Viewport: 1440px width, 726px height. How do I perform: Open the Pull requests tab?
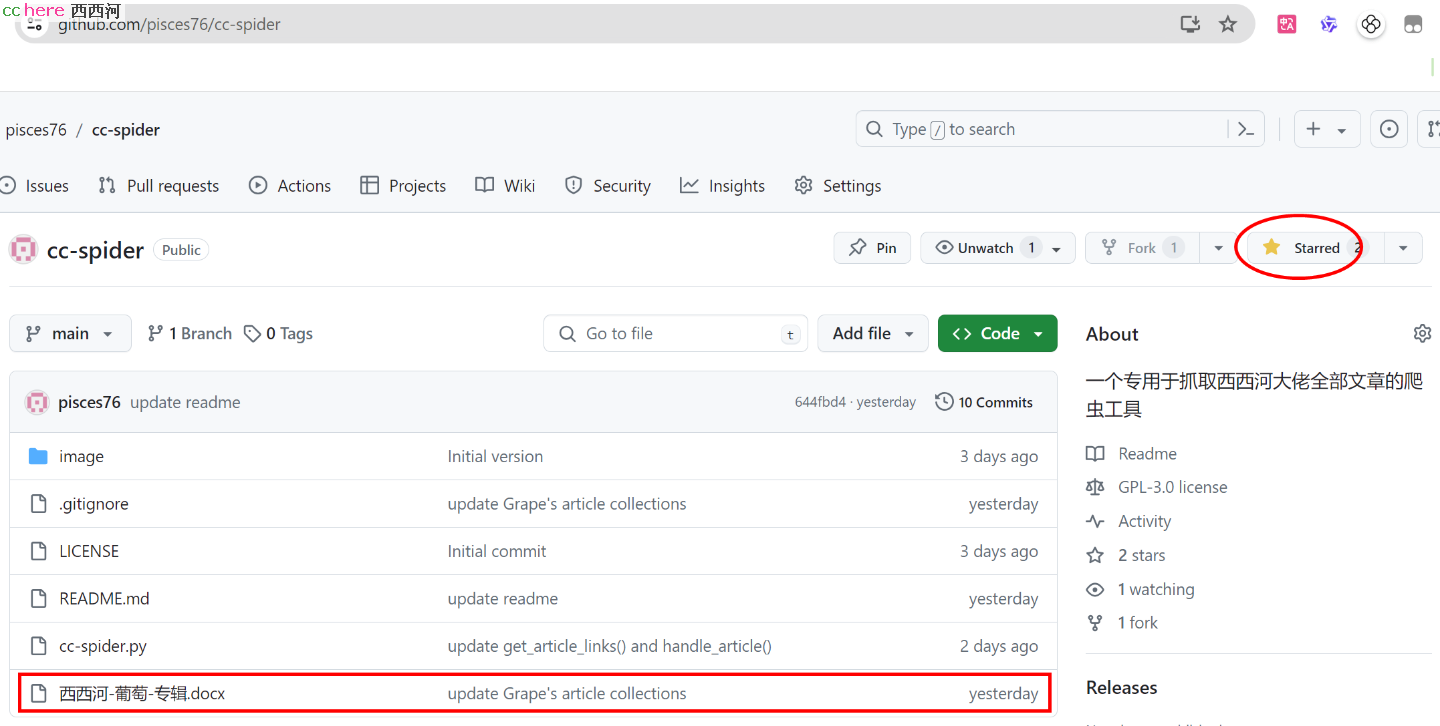pyautogui.click(x=158, y=186)
